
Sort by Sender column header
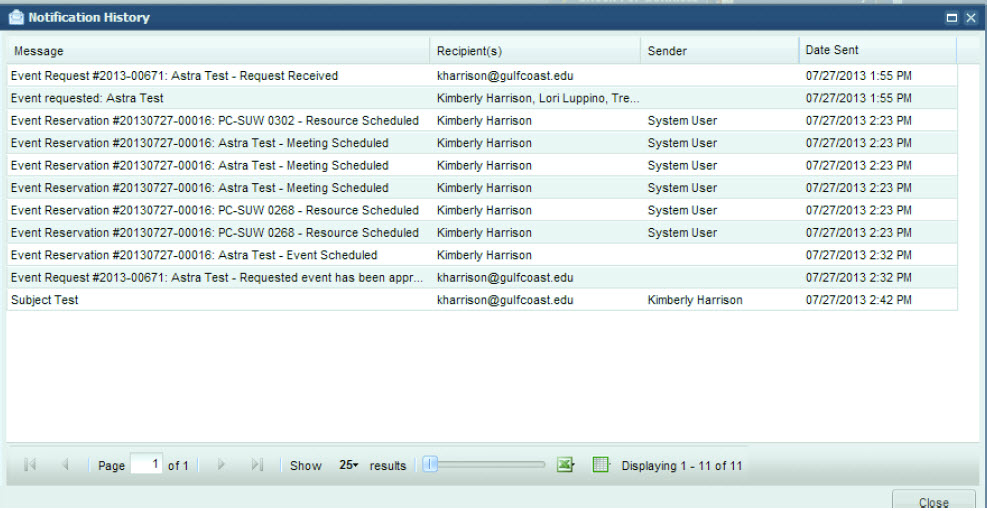click(x=719, y=51)
